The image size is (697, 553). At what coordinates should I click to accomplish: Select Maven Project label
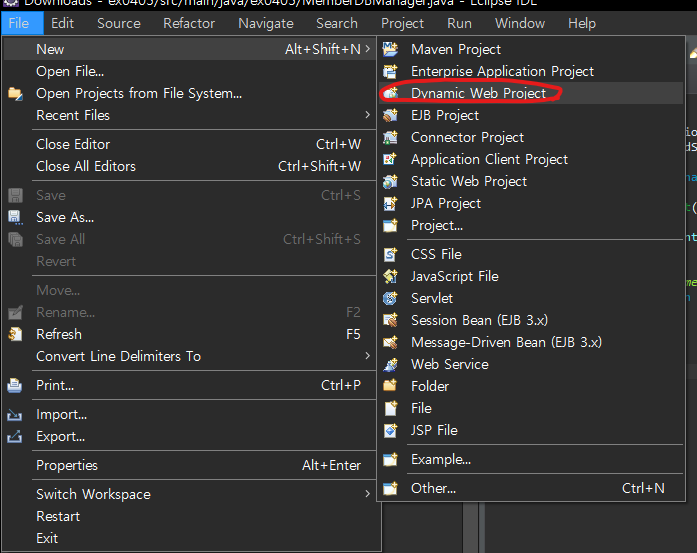(456, 49)
